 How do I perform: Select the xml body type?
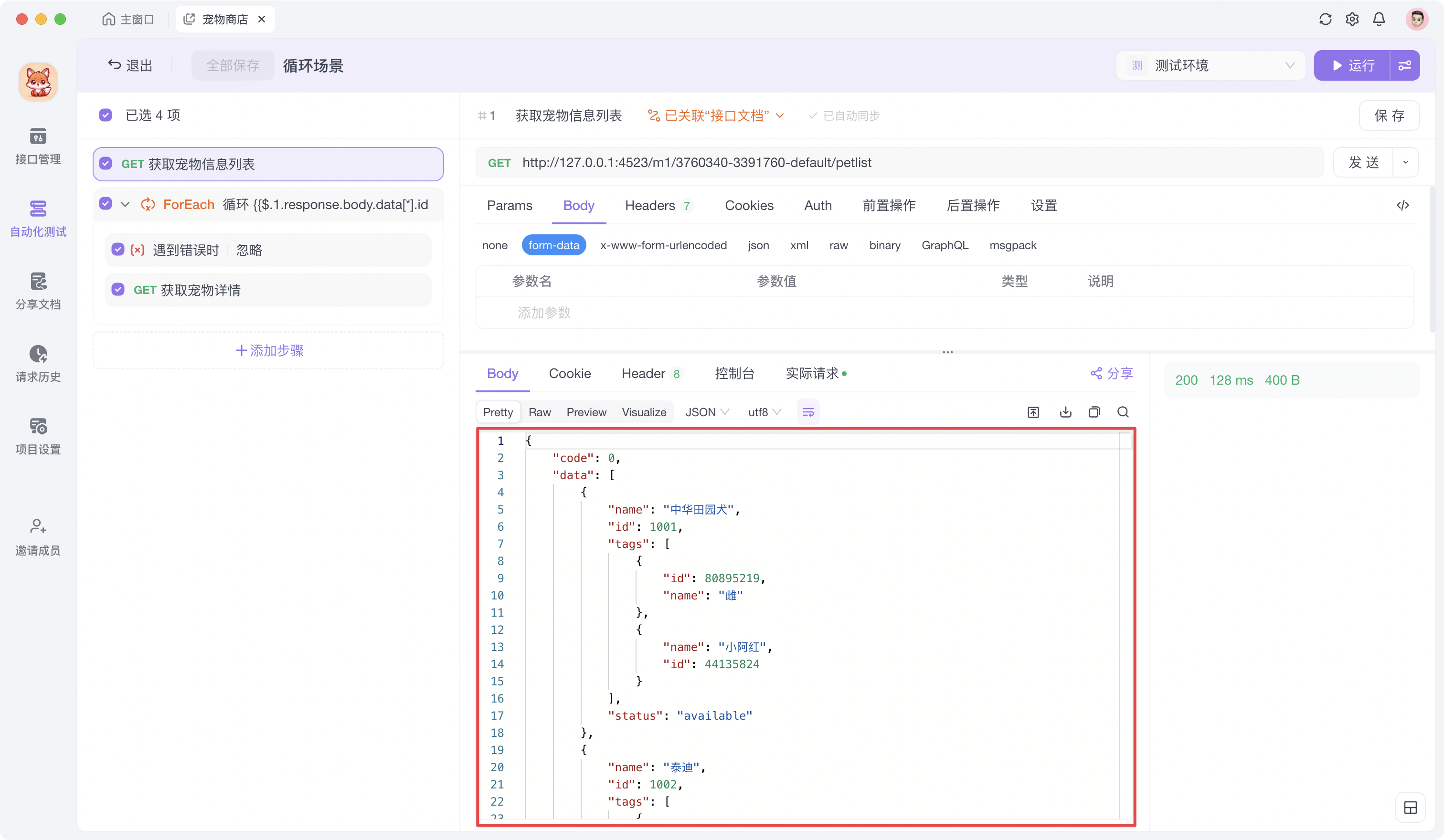tap(799, 245)
